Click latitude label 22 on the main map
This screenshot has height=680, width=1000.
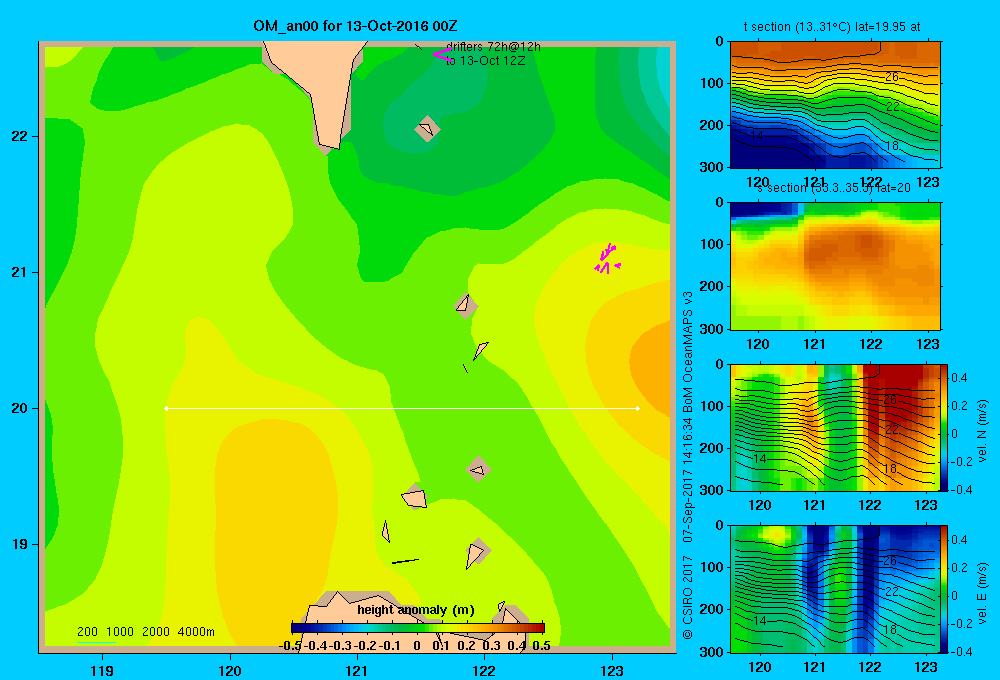click(20, 137)
